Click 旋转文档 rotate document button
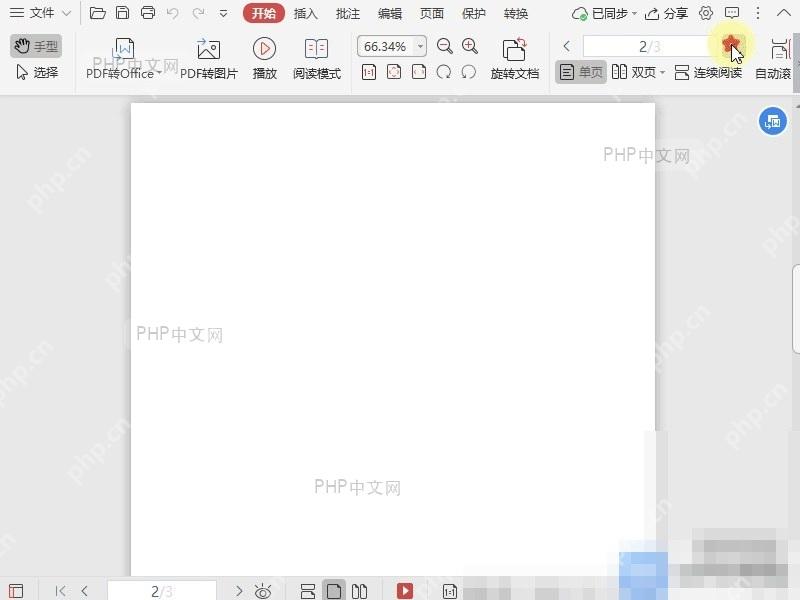Image resolution: width=800 pixels, height=600 pixels. click(x=514, y=59)
